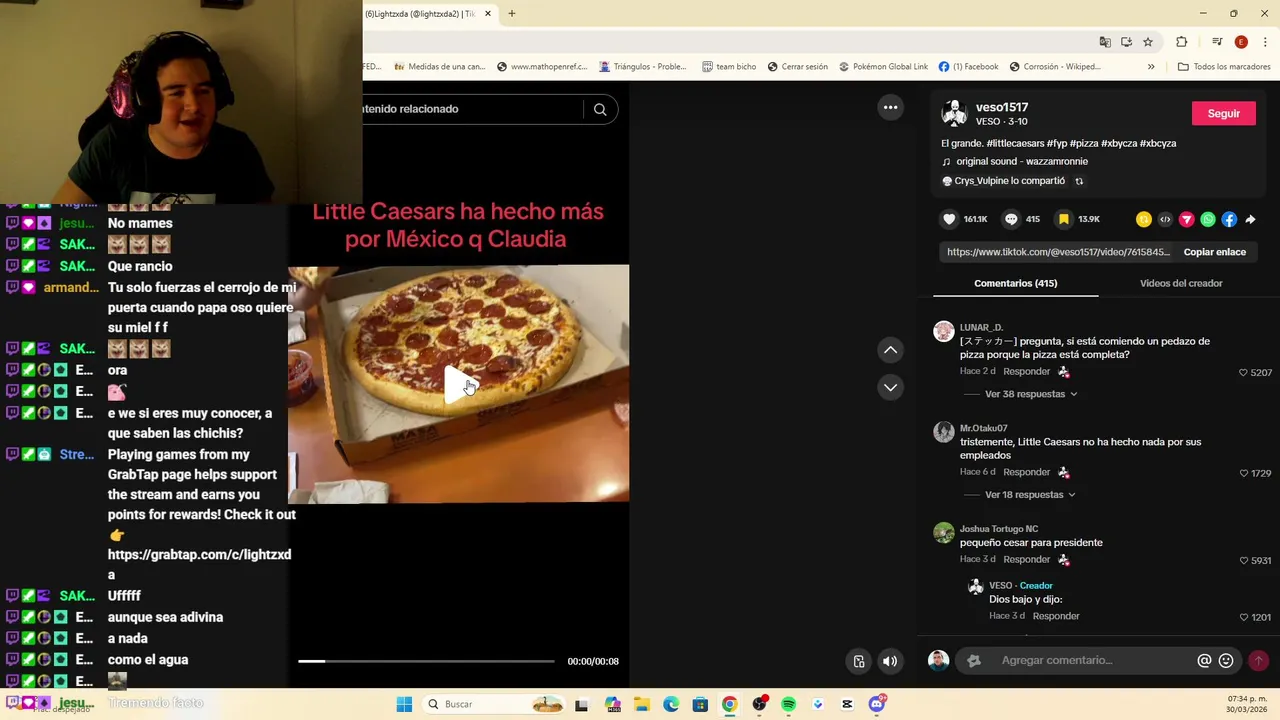Viewport: 1280px width, 720px height.
Task: Expand Ver 18 respuestas
Action: coord(1030,495)
